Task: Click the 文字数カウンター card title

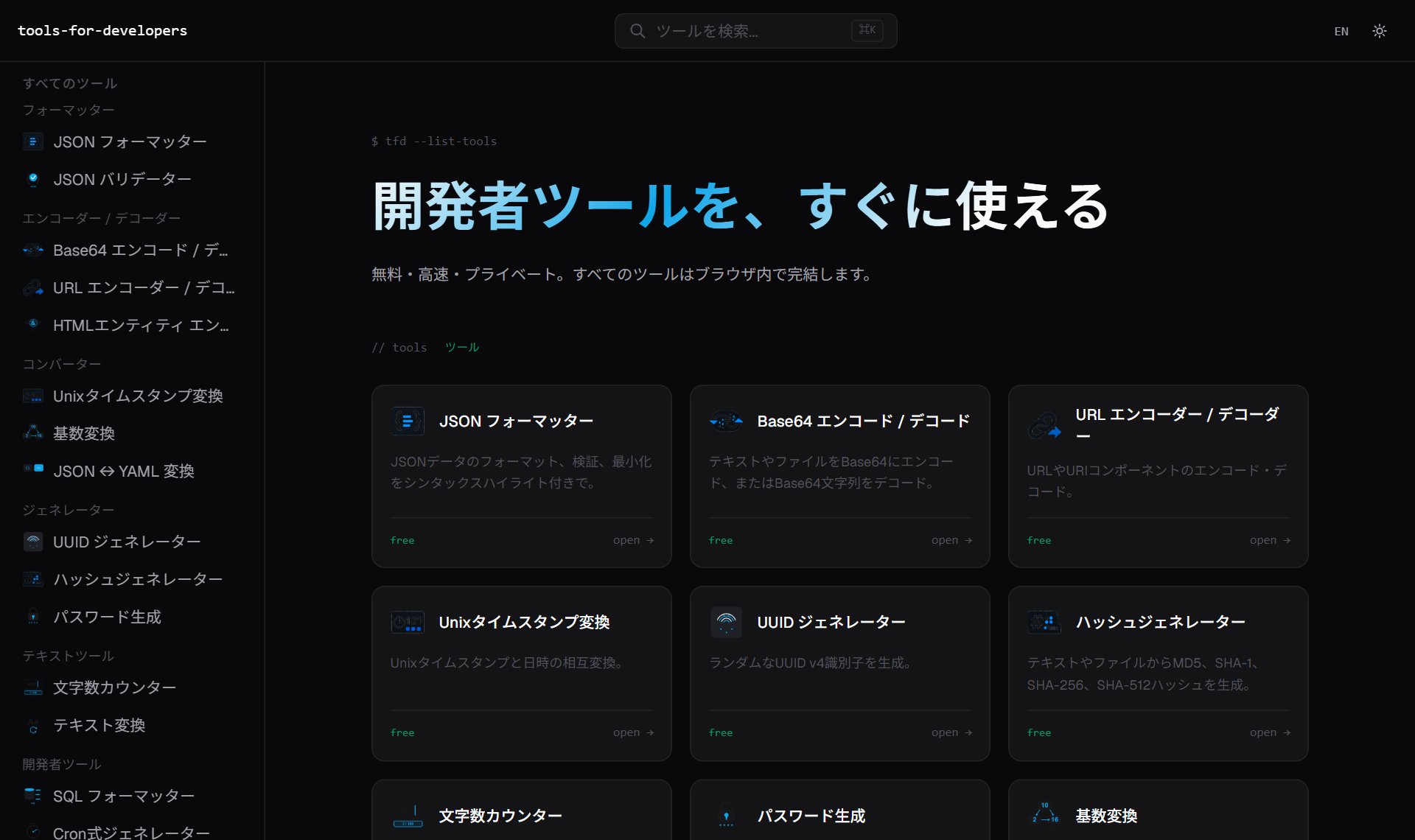Action: [500, 816]
